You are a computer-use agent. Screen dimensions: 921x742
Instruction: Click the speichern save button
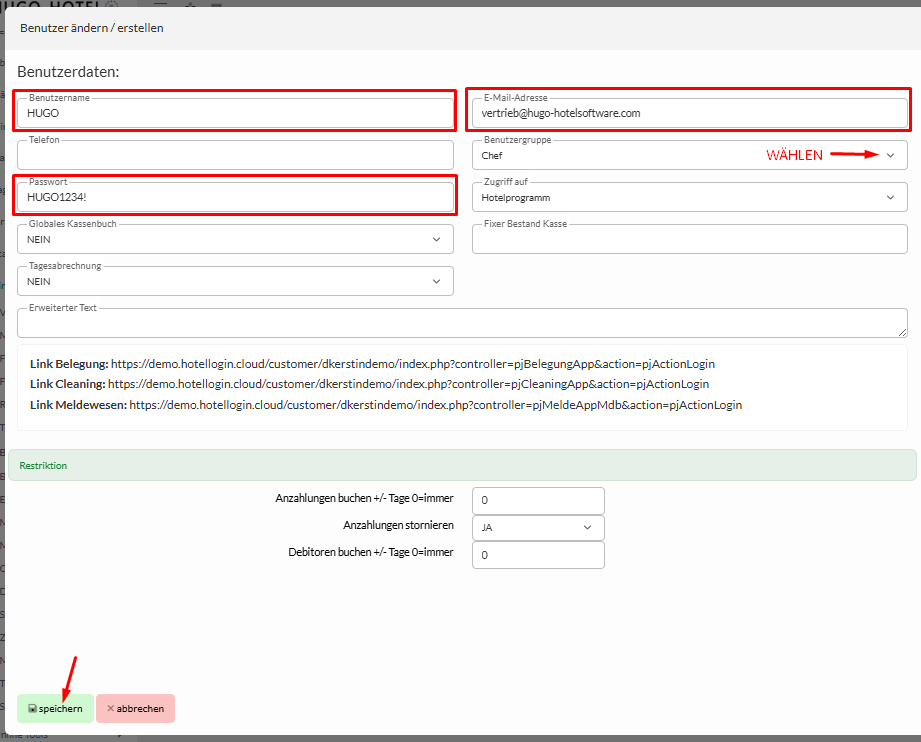click(55, 708)
